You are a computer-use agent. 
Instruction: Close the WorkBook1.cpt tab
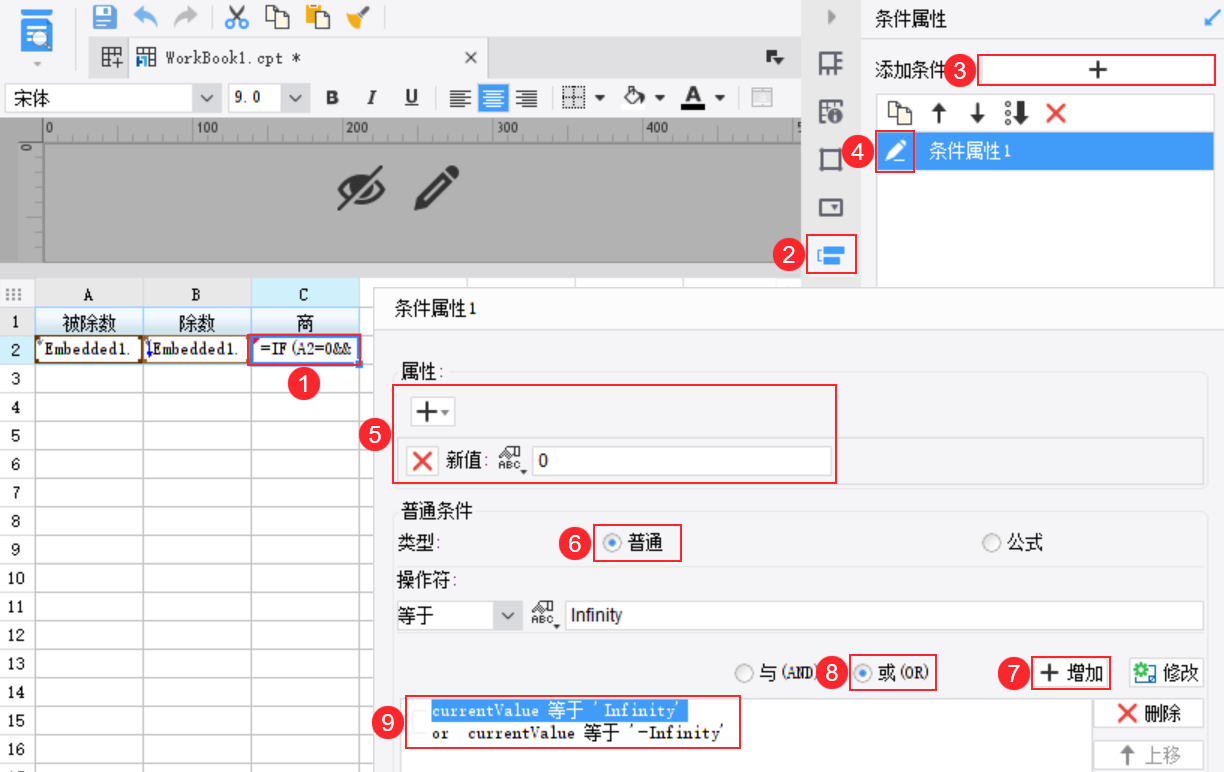click(x=470, y=58)
